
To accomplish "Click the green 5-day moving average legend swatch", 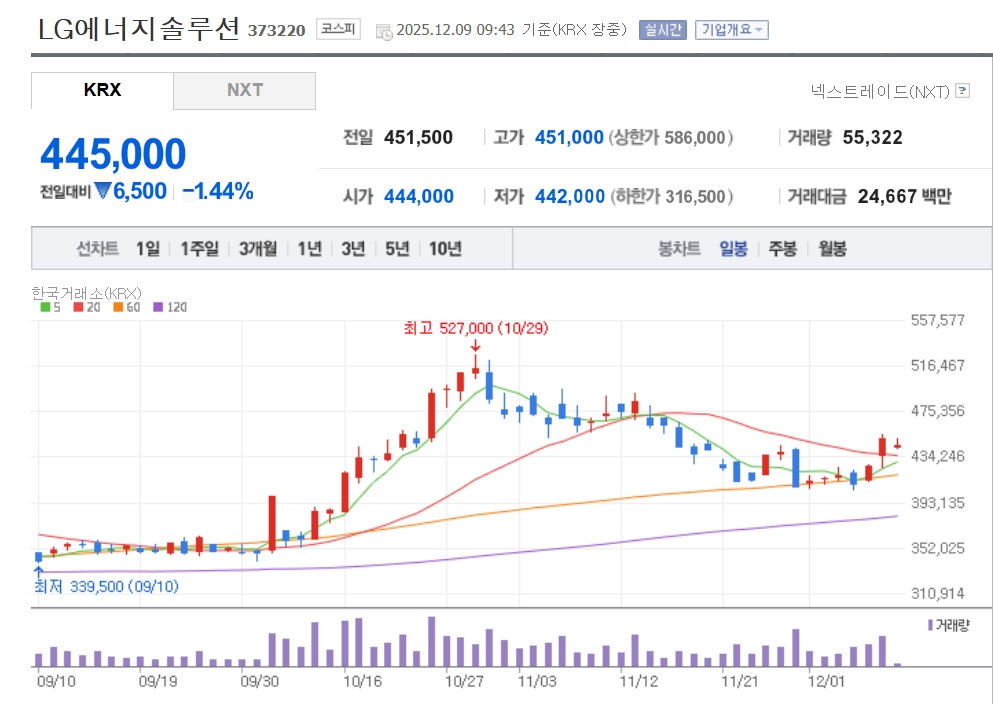I will [x=46, y=307].
